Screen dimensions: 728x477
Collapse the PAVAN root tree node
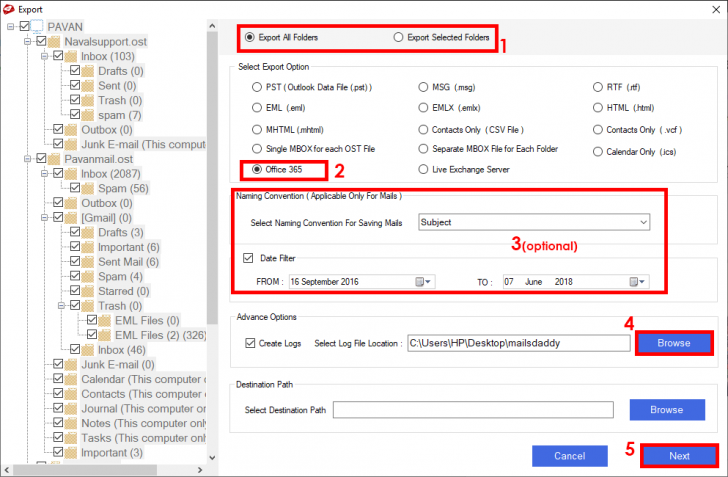pyautogui.click(x=11, y=27)
